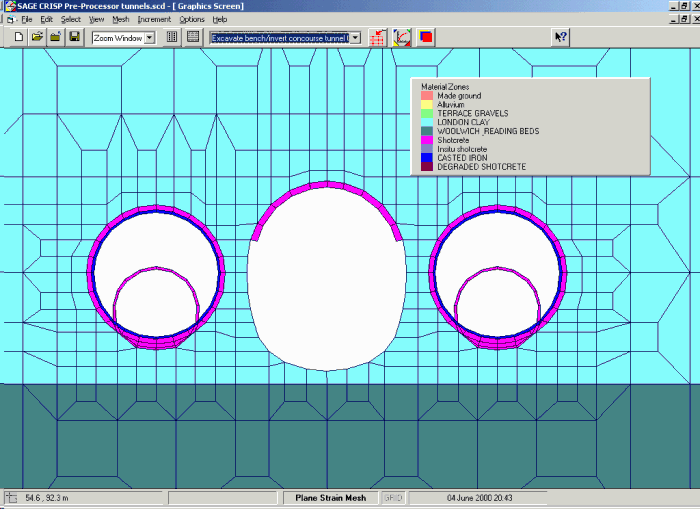Image resolution: width=700 pixels, height=509 pixels.
Task: Click the CASTED IRON legend label
Action: (x=462, y=158)
